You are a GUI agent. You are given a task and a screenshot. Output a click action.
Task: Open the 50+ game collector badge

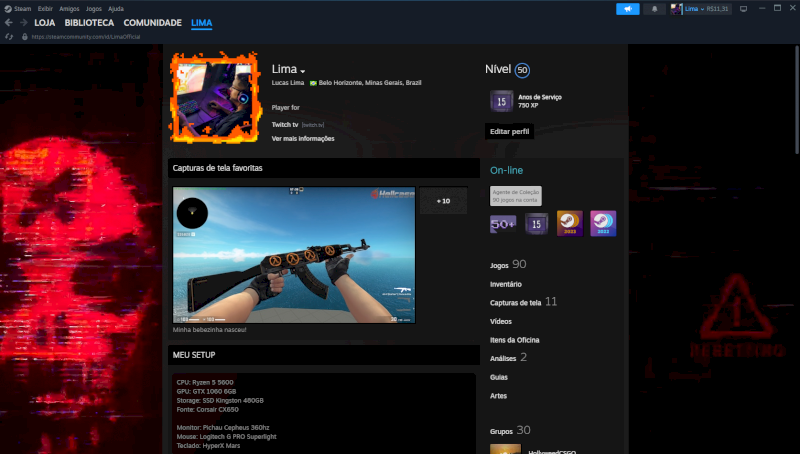tap(502, 223)
